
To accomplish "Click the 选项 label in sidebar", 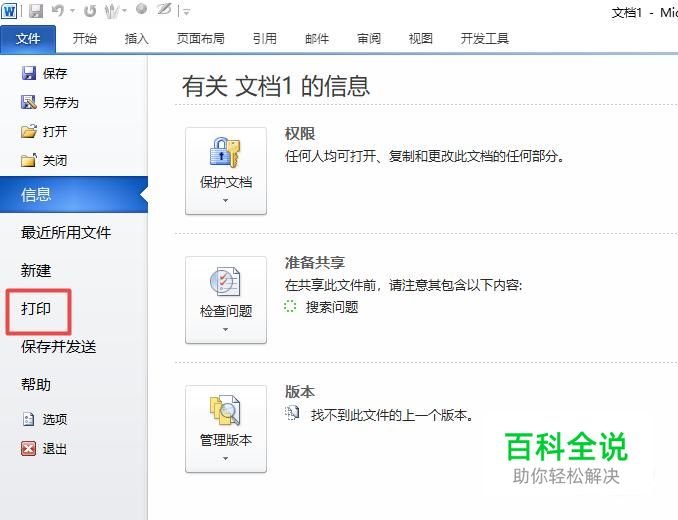I will pos(55,419).
